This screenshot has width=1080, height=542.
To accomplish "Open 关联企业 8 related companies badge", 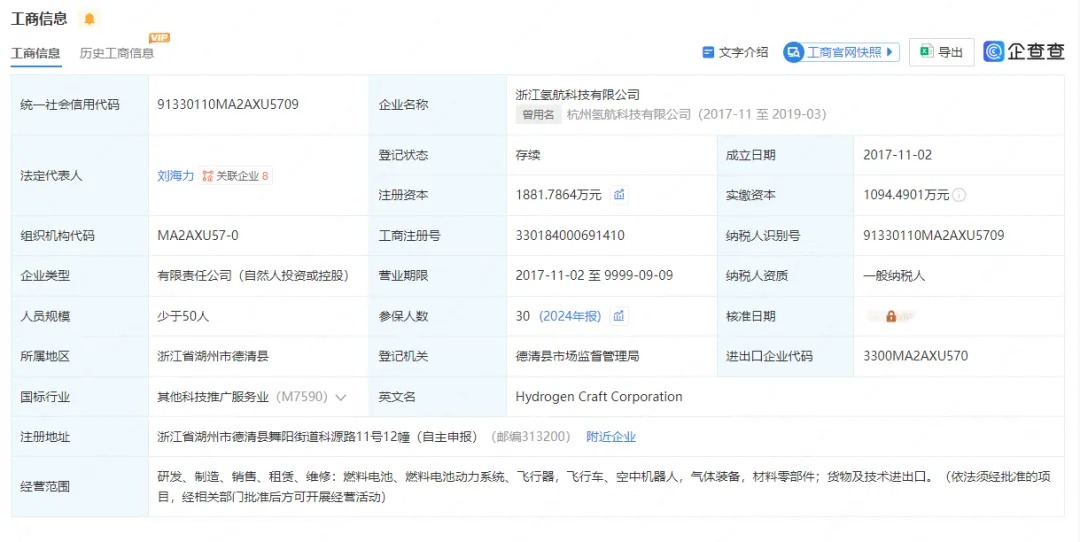I will coord(236,176).
